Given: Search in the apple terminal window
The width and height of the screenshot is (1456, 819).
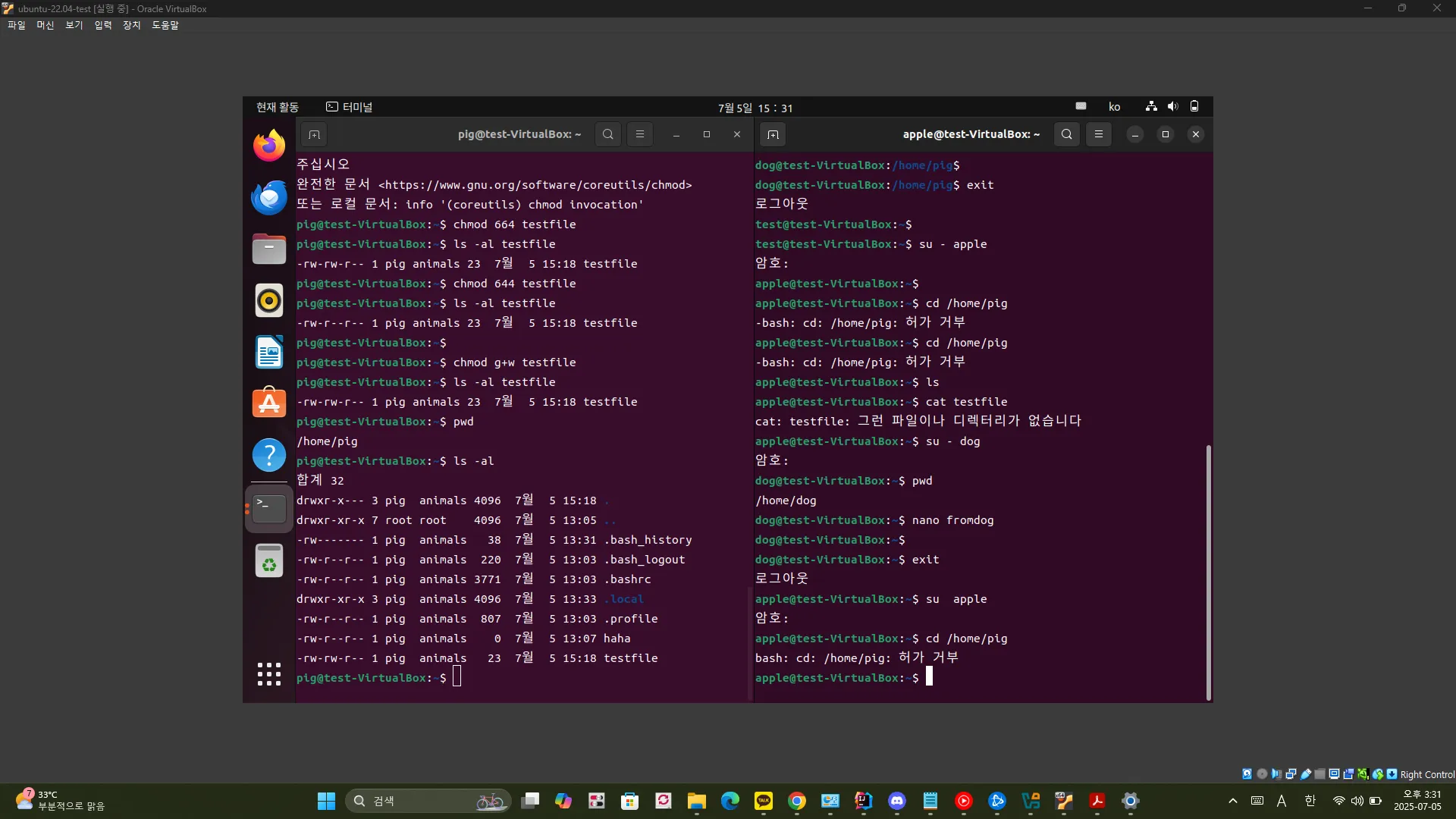Looking at the screenshot, I should pyautogui.click(x=1067, y=134).
